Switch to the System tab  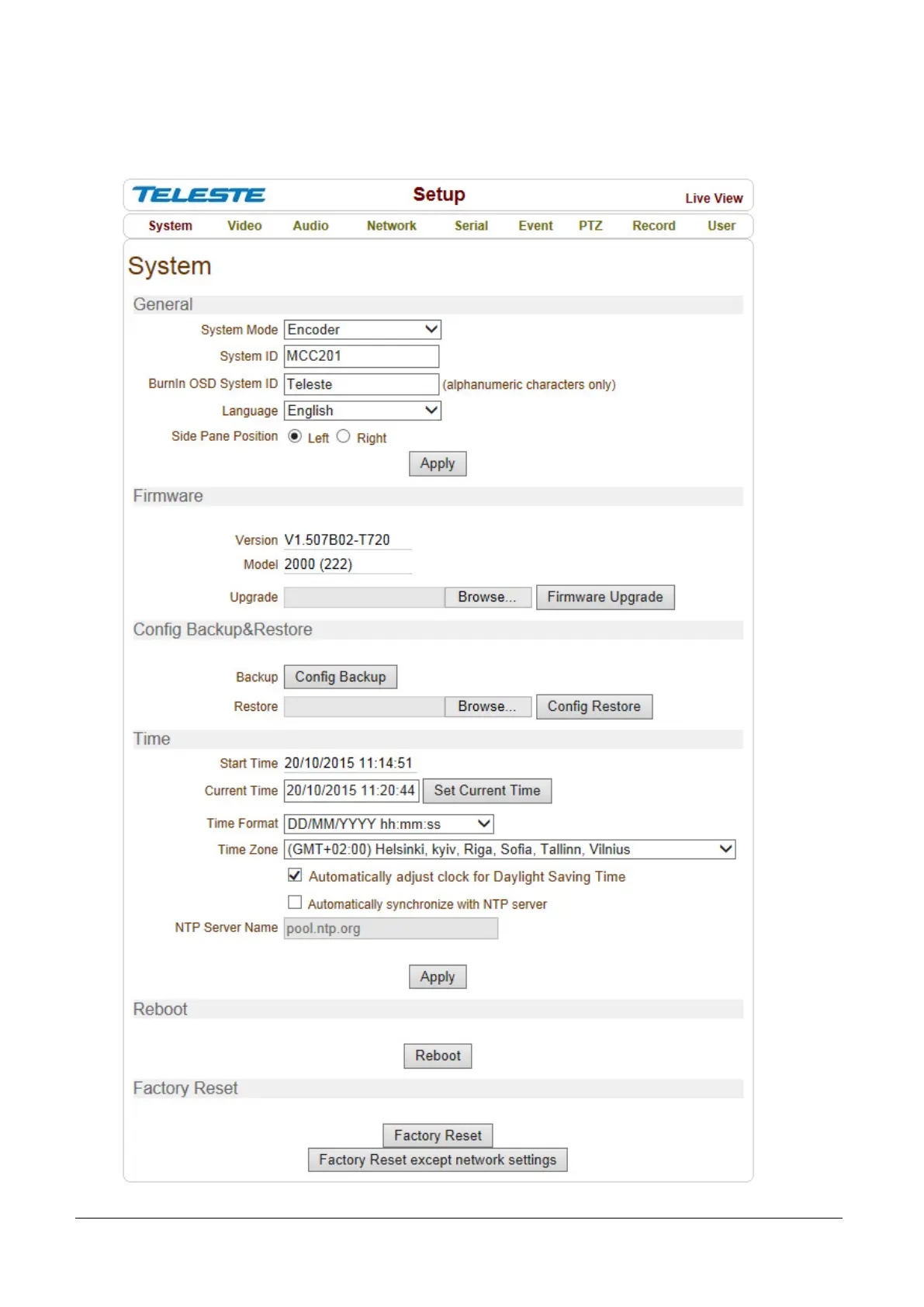pos(171,226)
